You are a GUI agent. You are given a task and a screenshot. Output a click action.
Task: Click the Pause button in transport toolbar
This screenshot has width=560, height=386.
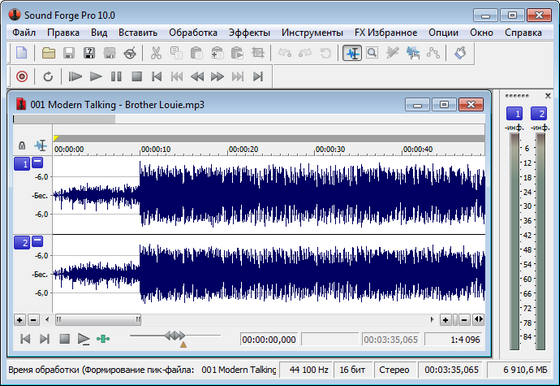tap(116, 76)
